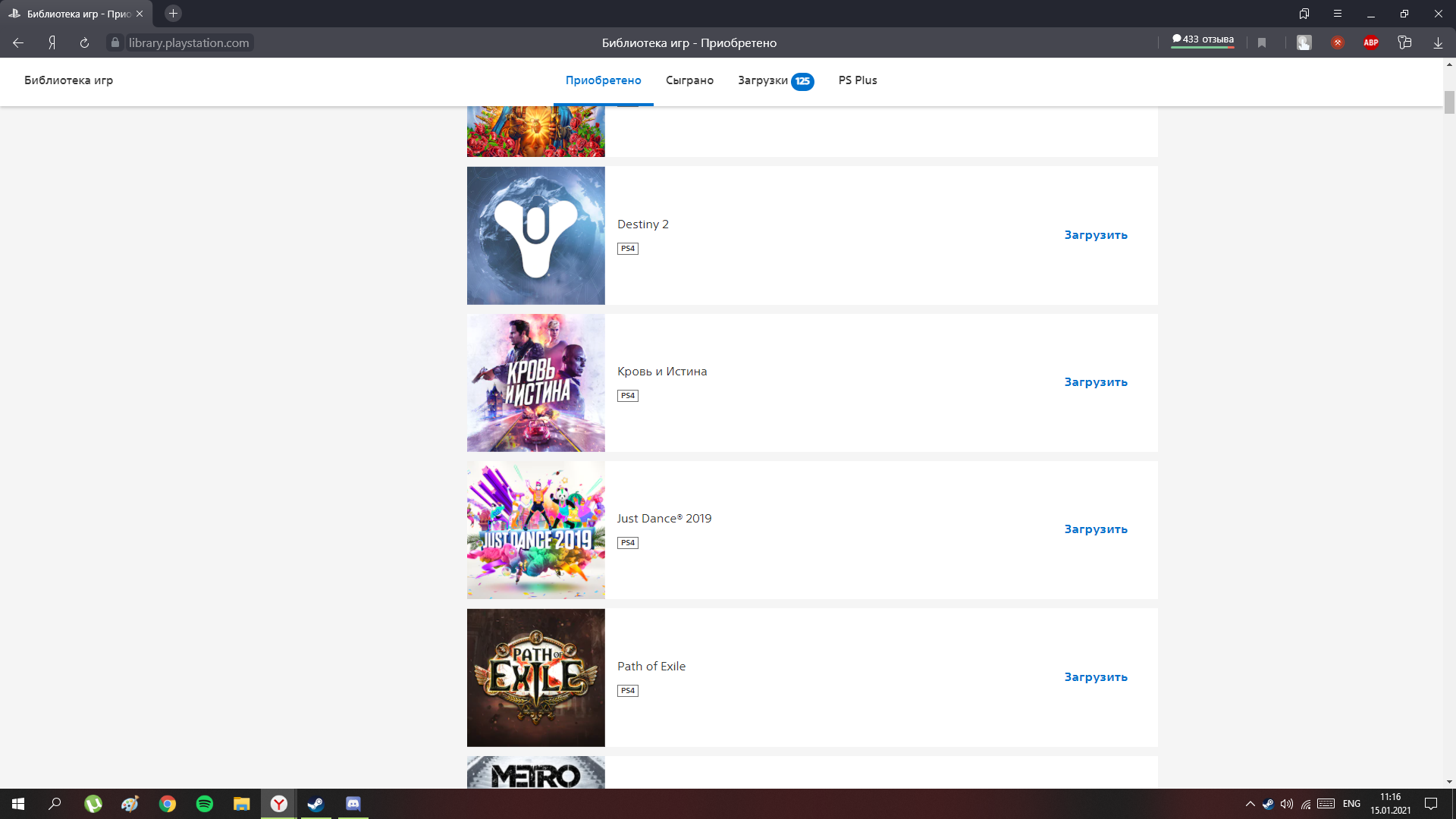Open the network icon in system tray
This screenshot has height=819, width=1456.
(x=1306, y=804)
